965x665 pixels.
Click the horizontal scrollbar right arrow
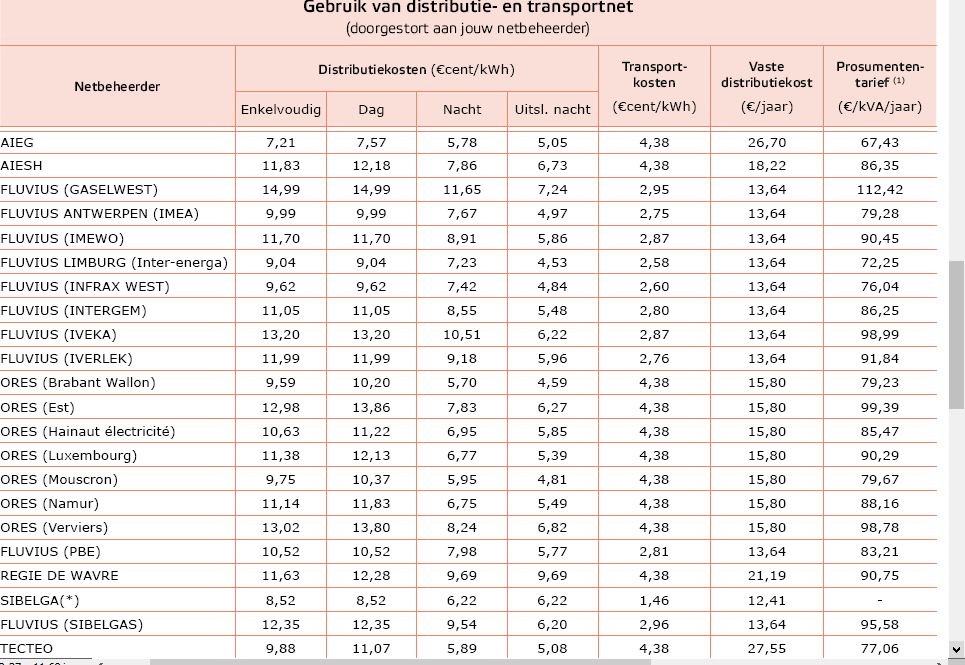point(939,660)
